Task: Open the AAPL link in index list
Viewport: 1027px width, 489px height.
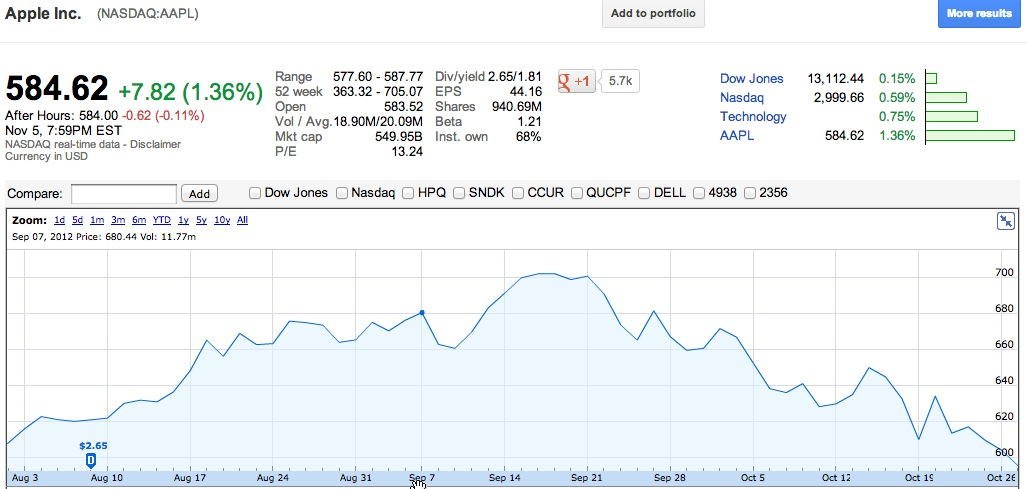Action: (x=737, y=136)
